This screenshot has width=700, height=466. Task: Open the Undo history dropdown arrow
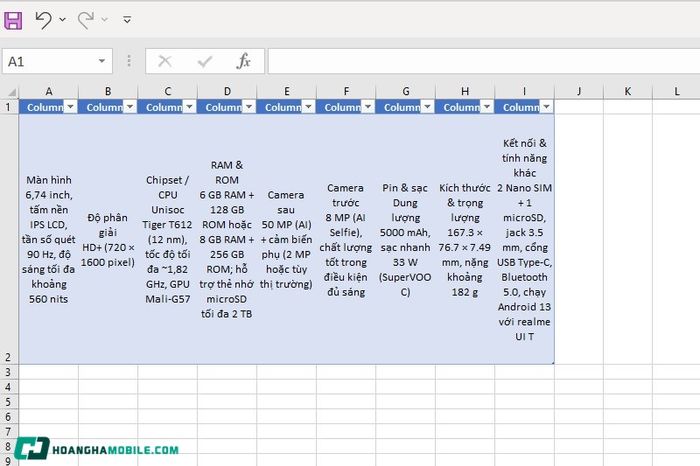click(62, 19)
